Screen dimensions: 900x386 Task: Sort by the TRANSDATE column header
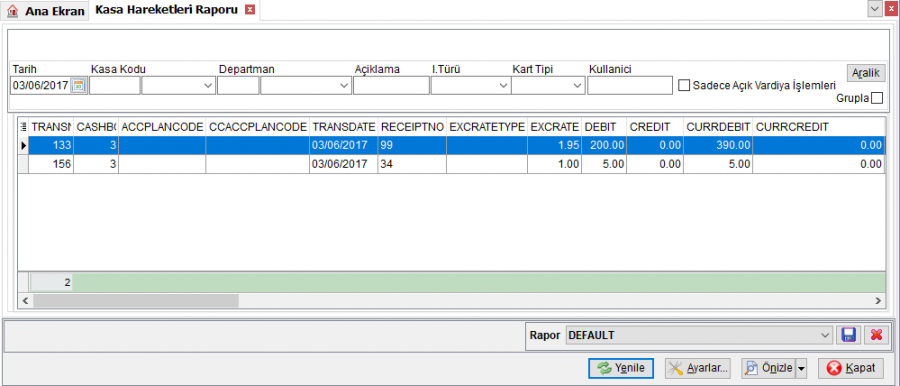pos(343,126)
